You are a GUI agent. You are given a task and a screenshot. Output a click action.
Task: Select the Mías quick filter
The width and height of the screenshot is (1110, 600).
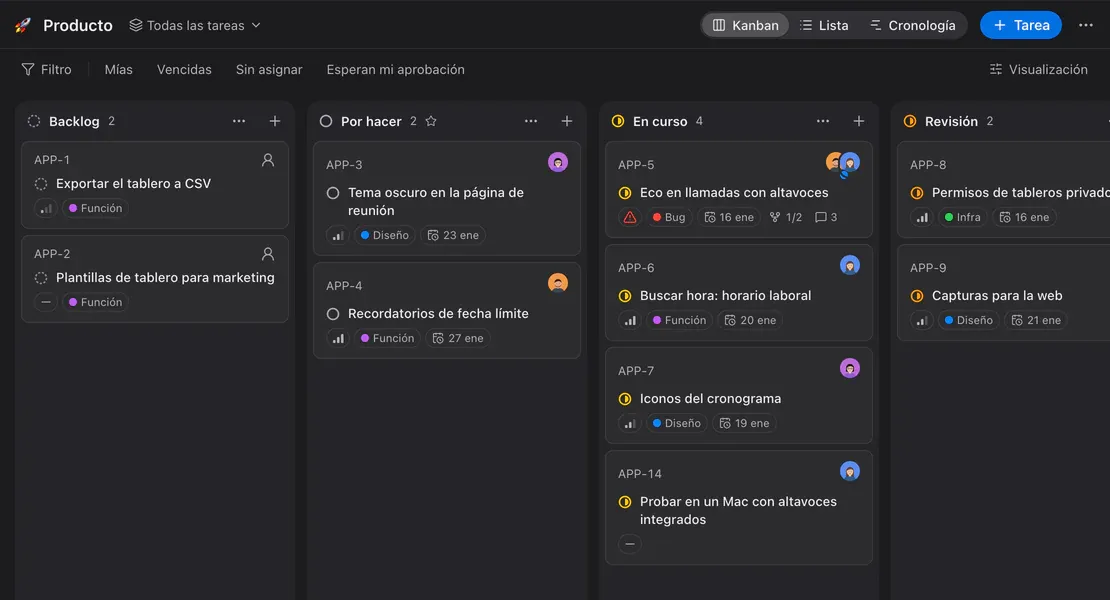pos(118,69)
